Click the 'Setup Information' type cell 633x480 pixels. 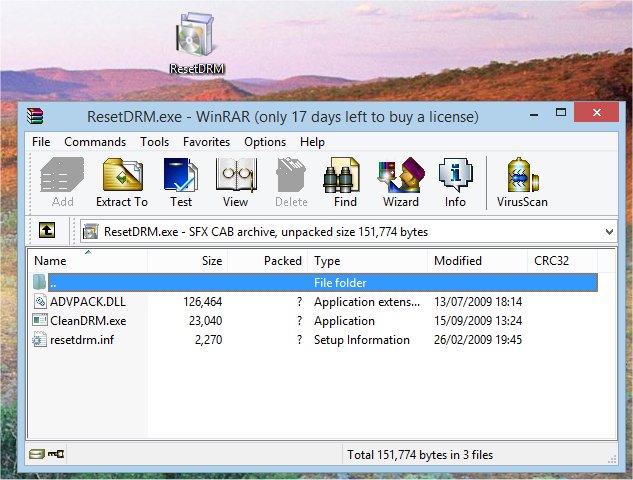362,340
